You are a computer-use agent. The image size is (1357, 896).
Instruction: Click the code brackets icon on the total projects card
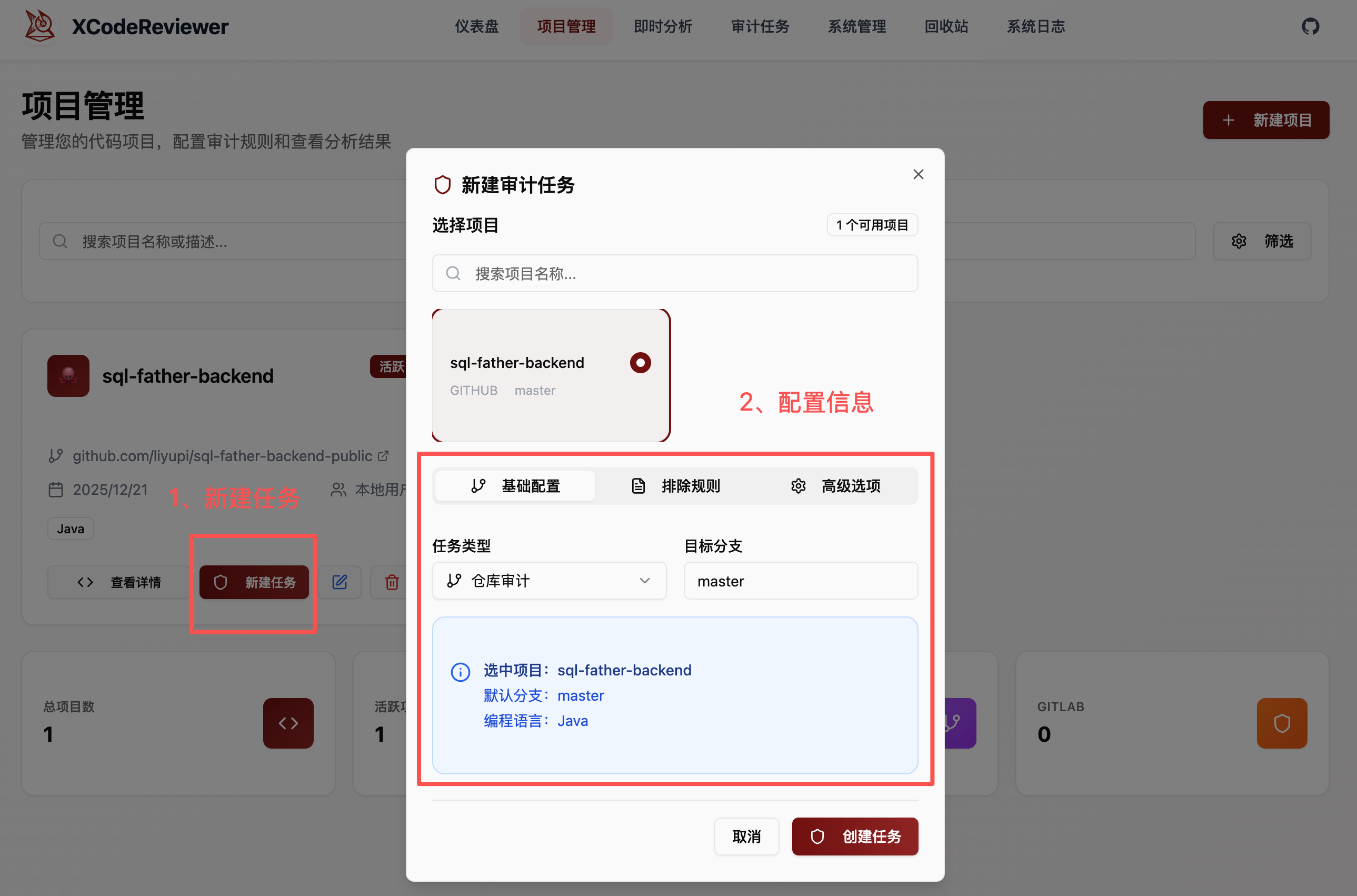click(288, 723)
